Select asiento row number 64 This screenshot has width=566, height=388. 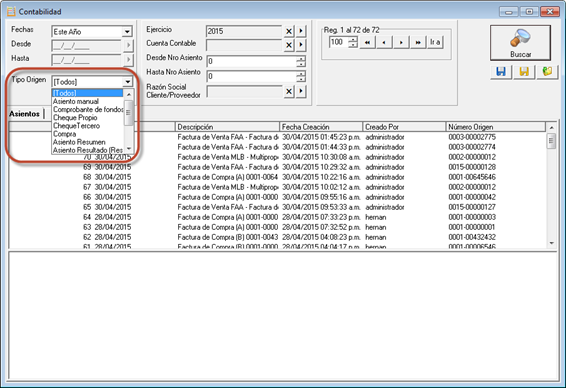(x=277, y=217)
